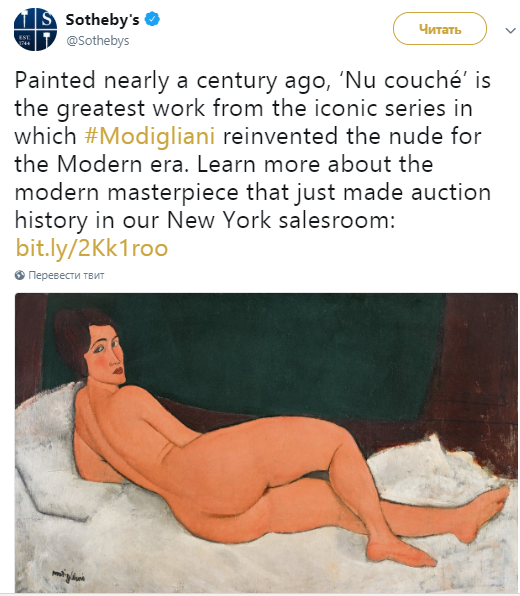Click the EST 1744 quadrant of logo

[25, 40]
